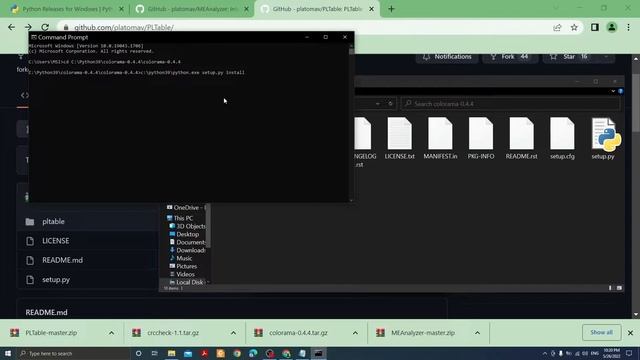Click the GitHub Notifications button
Screen dimensions: 640x360
[447, 57]
